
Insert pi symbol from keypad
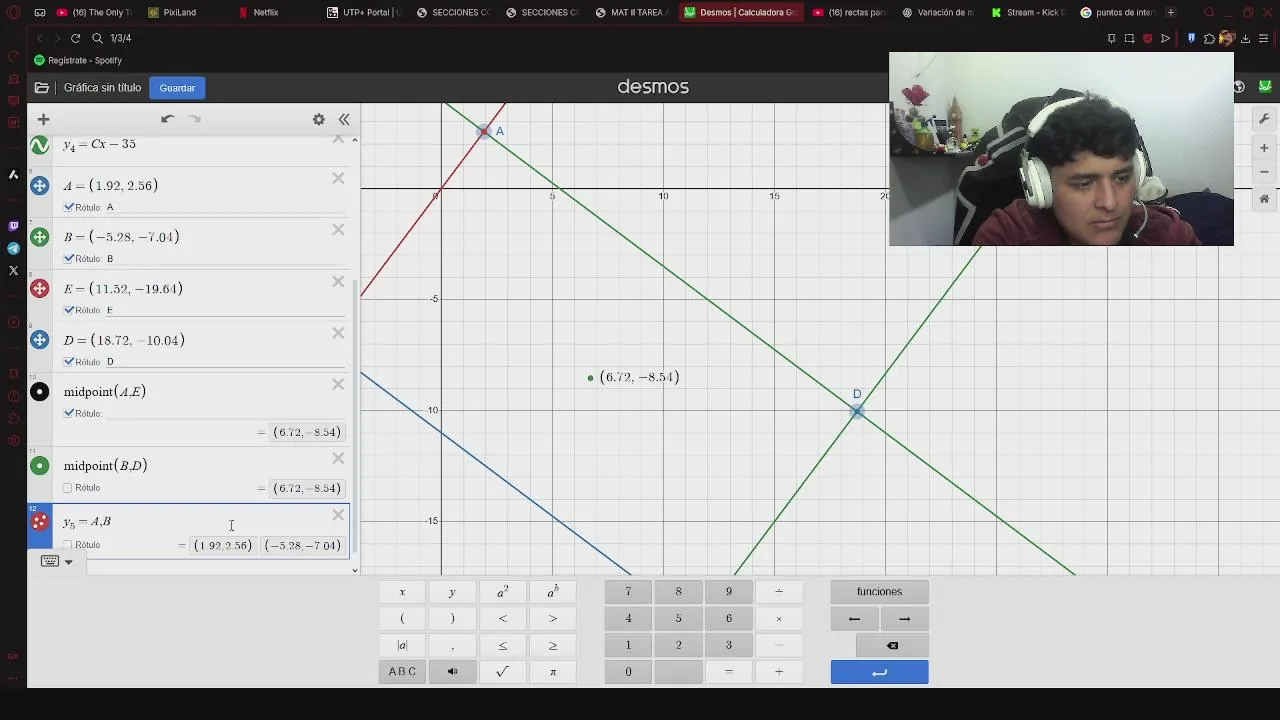(x=553, y=672)
